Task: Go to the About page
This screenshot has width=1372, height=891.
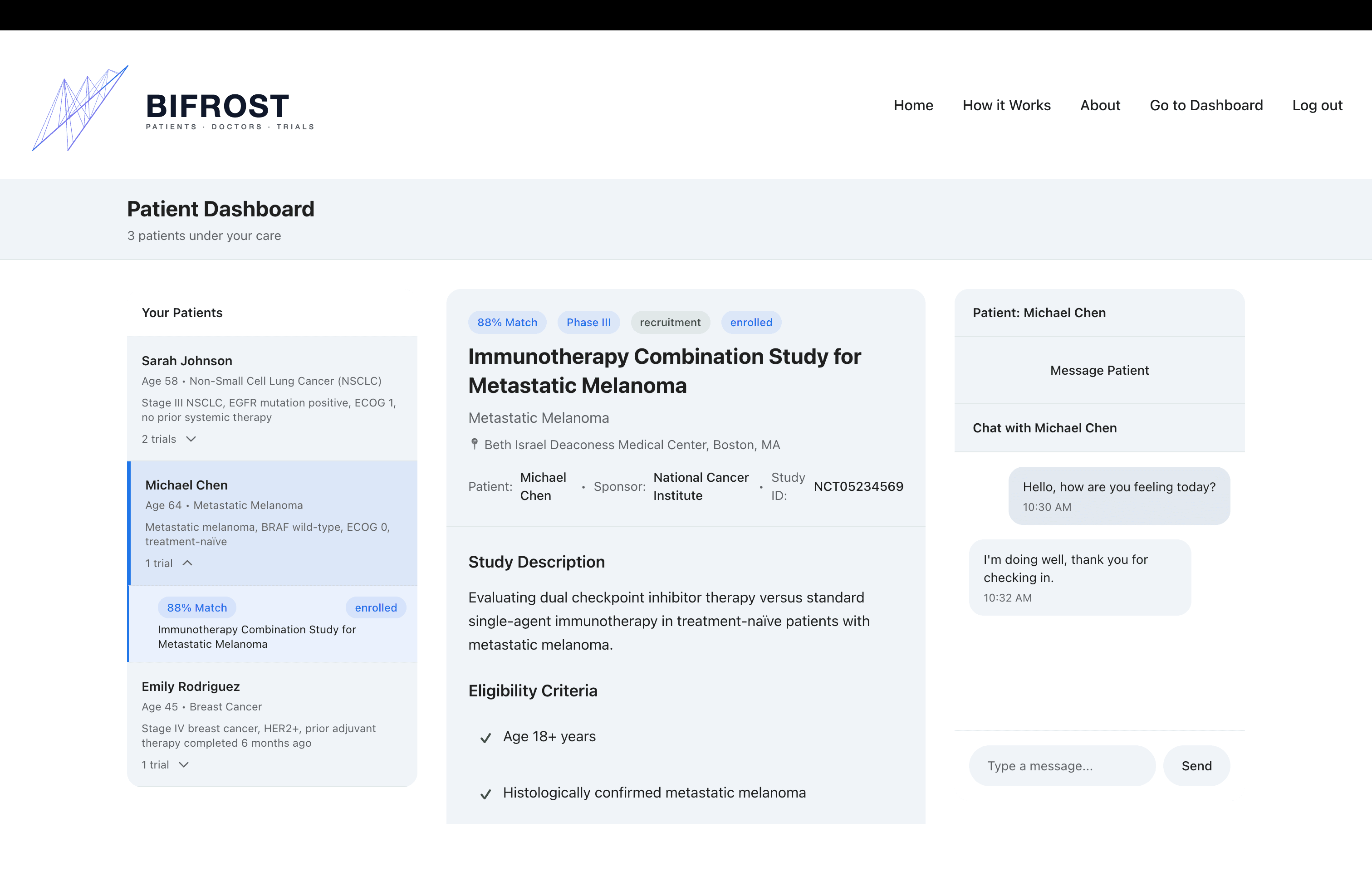Action: click(x=1100, y=105)
